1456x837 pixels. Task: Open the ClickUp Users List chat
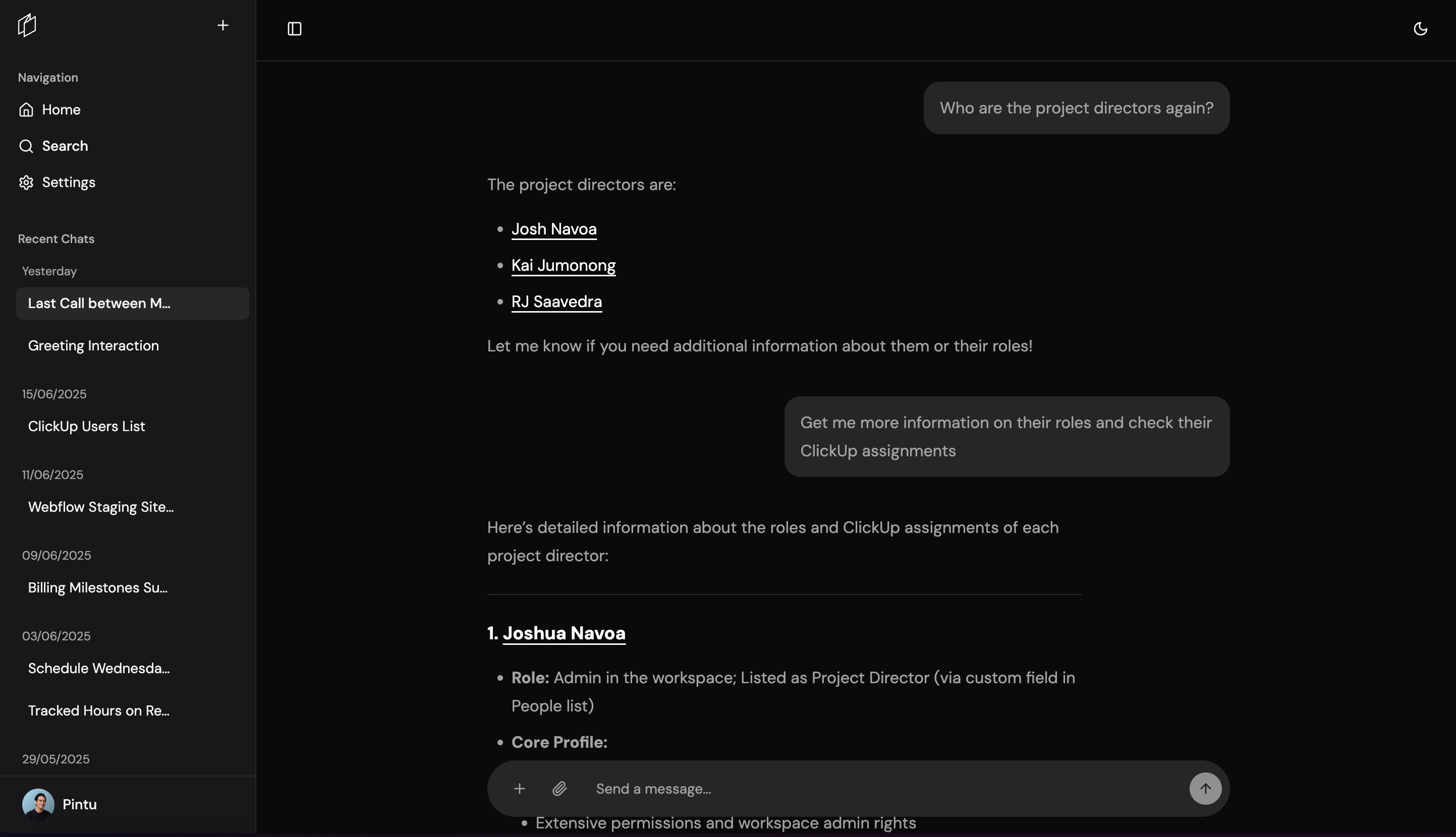tap(86, 427)
